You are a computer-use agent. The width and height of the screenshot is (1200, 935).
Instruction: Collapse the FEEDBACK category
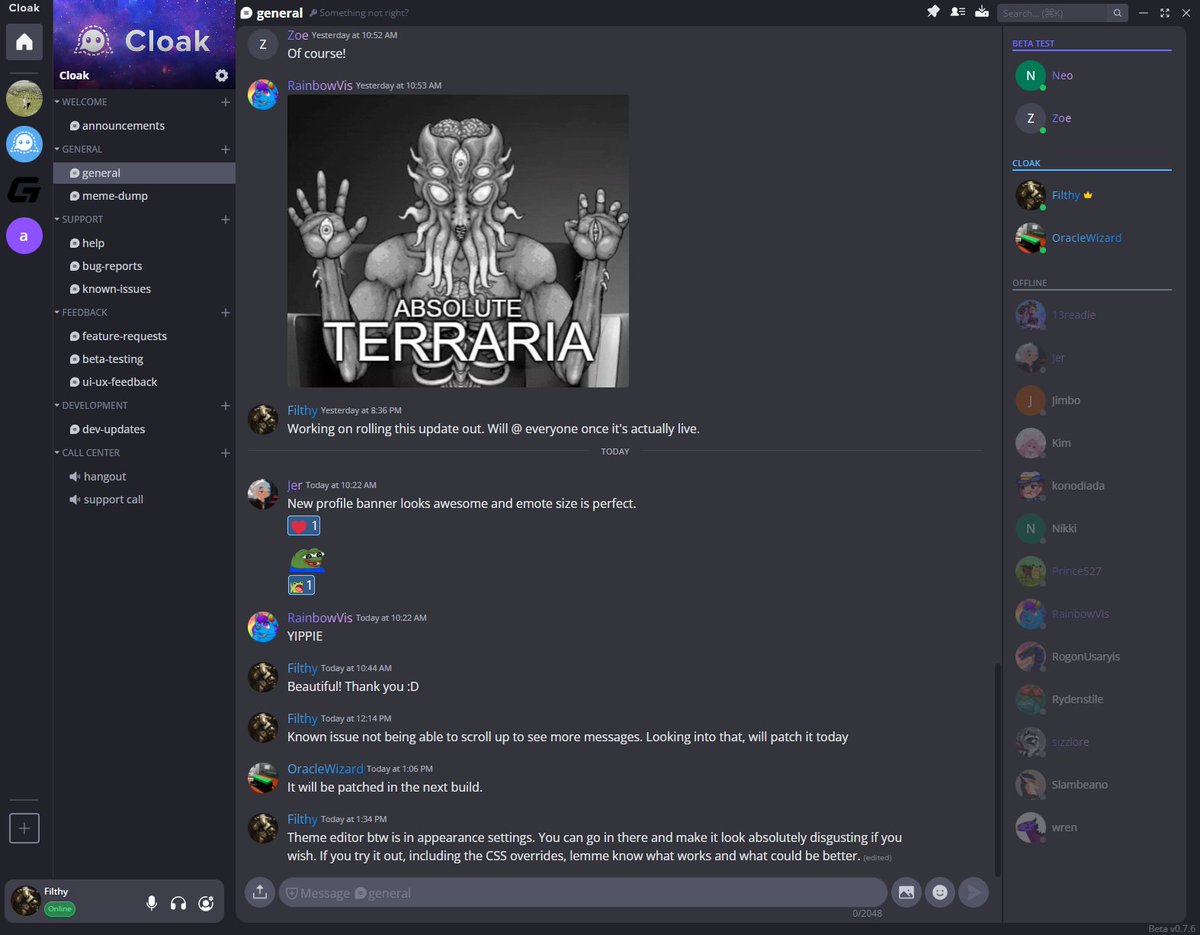(84, 312)
